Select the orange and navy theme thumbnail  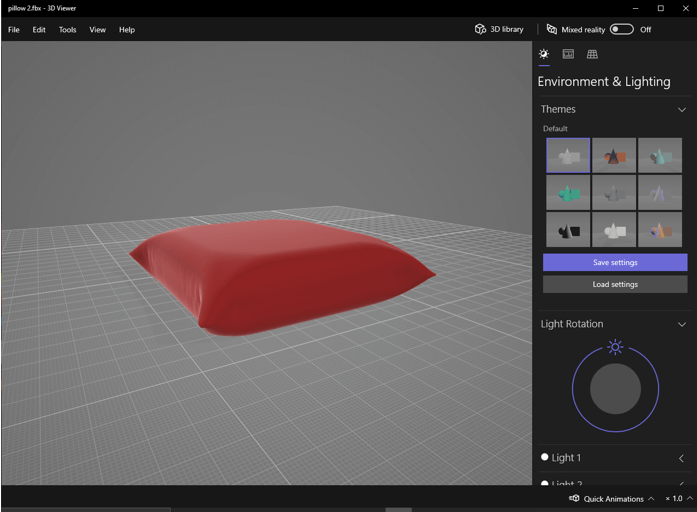tap(614, 155)
